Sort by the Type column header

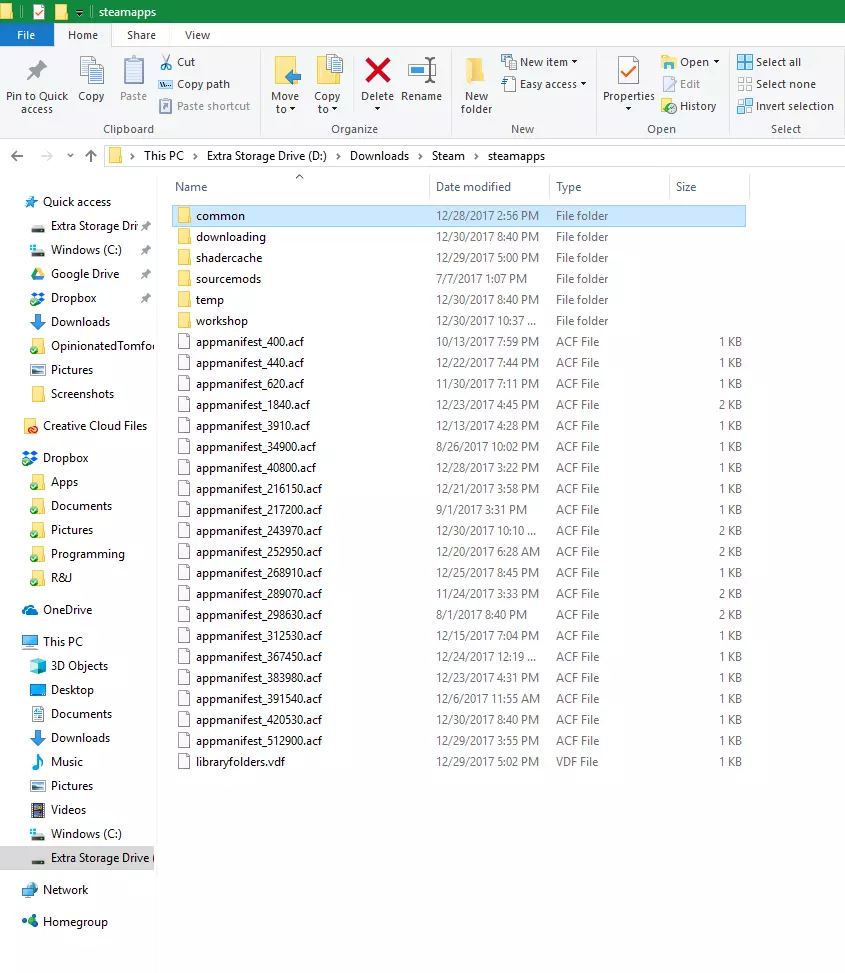coord(569,187)
